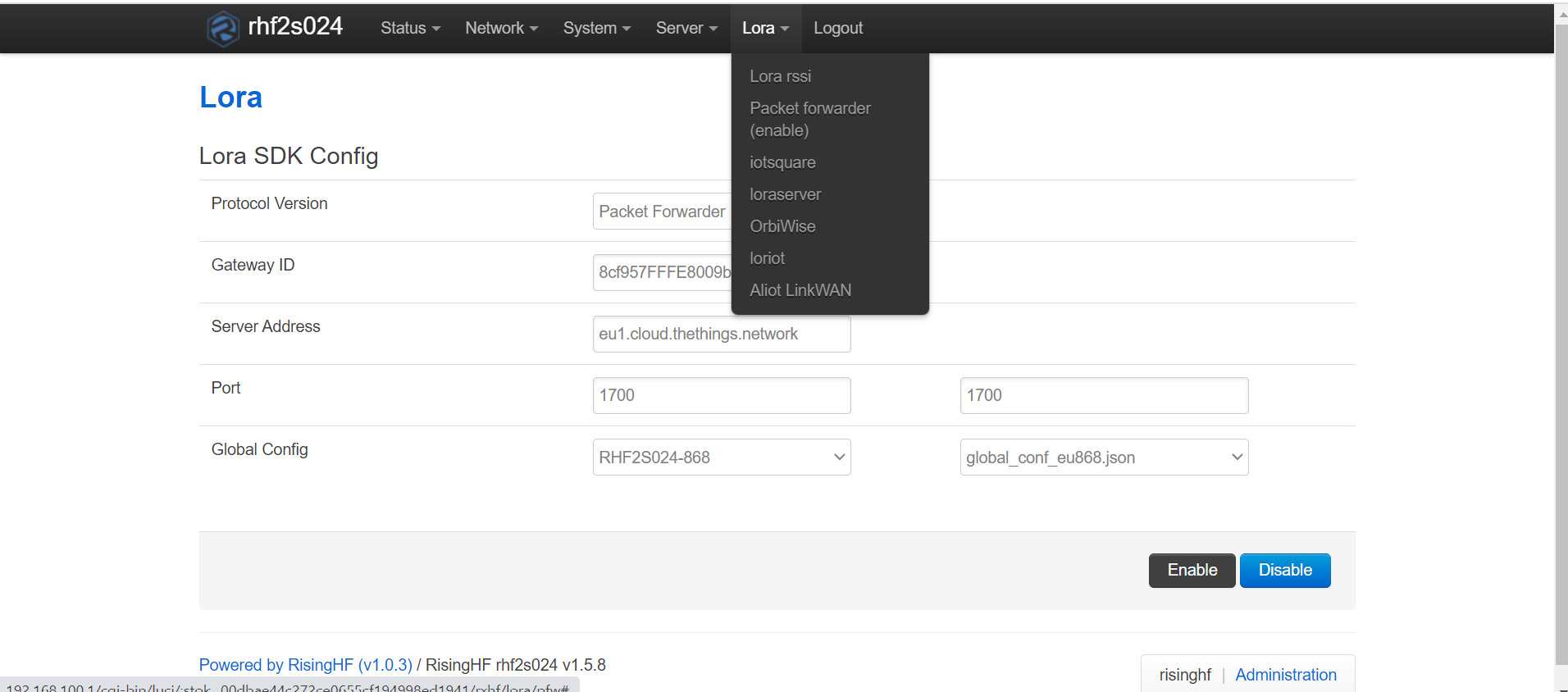Open the RHF2S024-868 Global Config dropdown

click(x=721, y=458)
